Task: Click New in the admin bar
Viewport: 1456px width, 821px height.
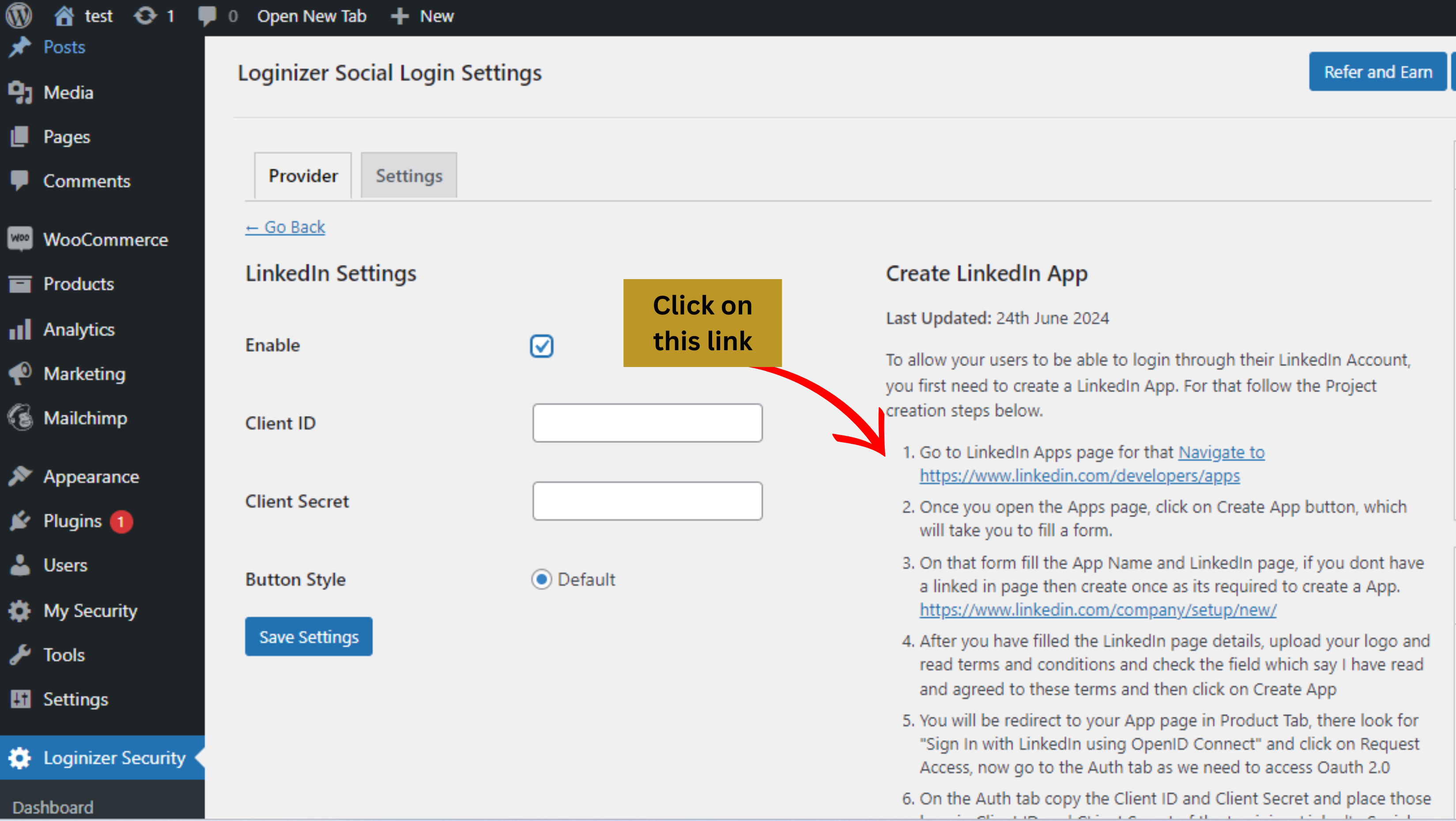Action: 436,16
